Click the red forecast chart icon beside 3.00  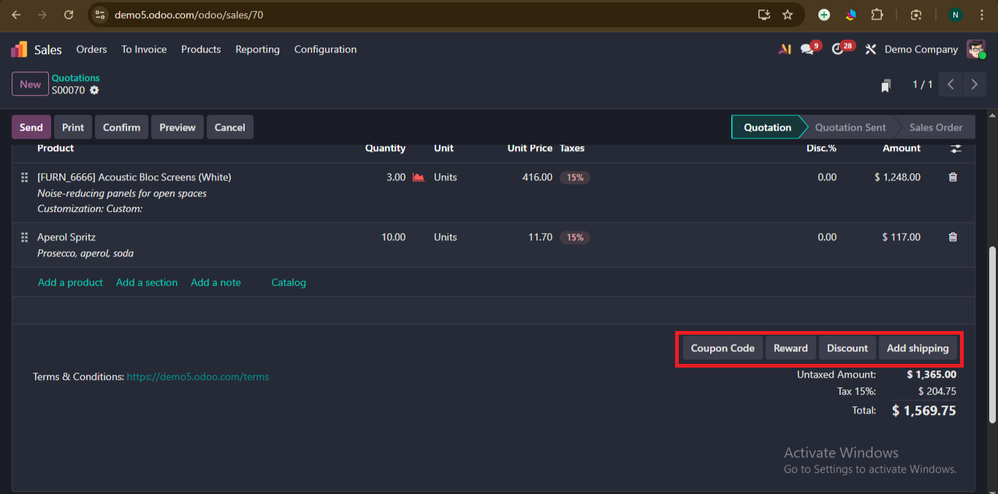(418, 178)
